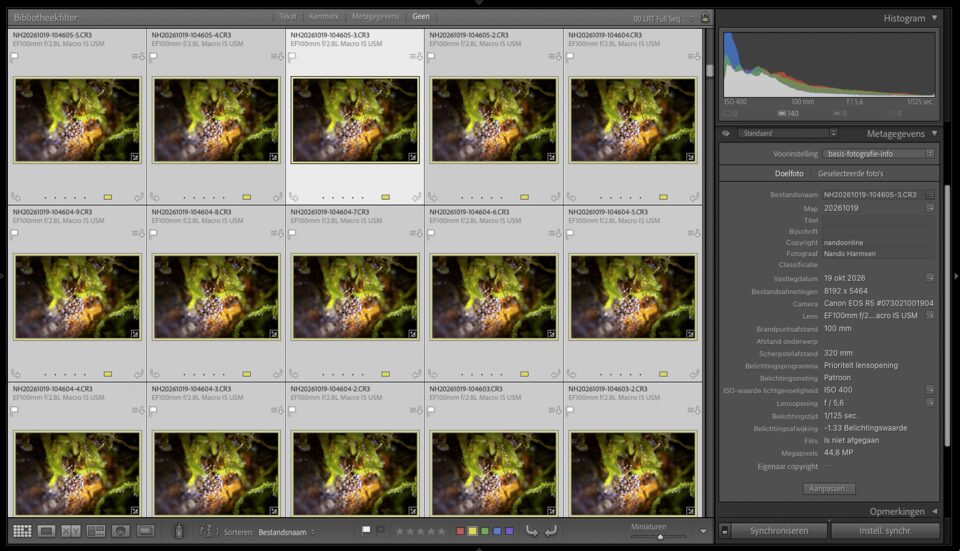
Task: Rotate photo left toolbar arrow
Action: coord(531,531)
